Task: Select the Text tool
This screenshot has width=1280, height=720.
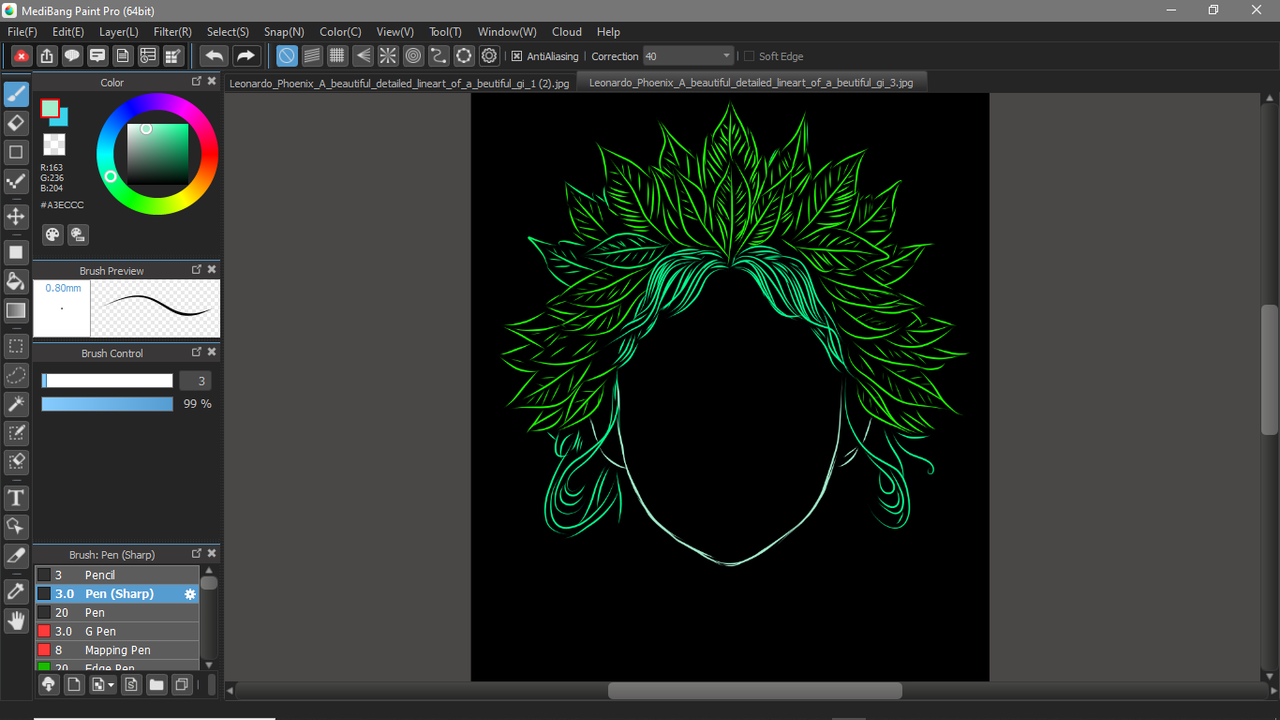Action: pyautogui.click(x=16, y=498)
